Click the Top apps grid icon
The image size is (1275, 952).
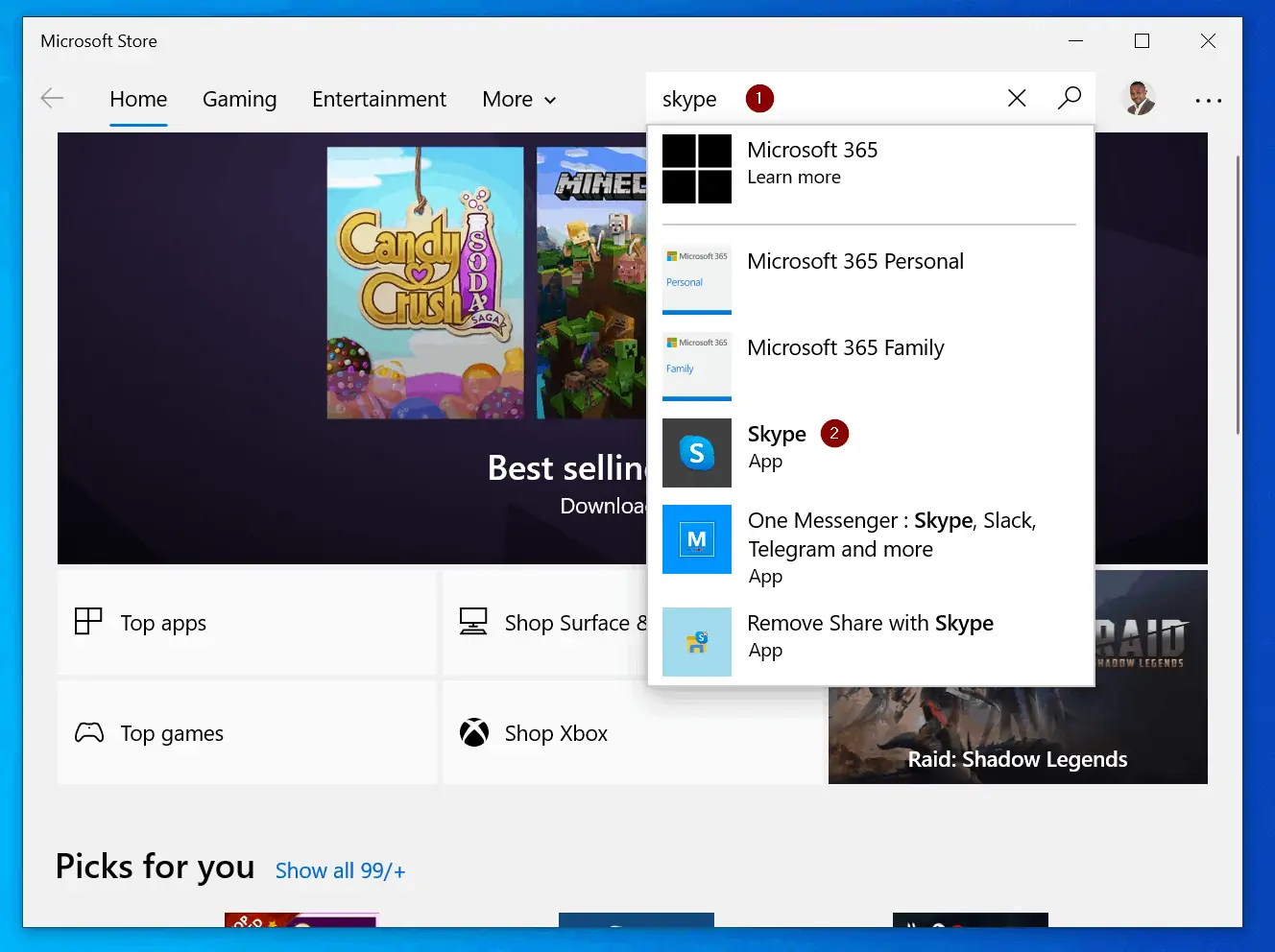click(x=88, y=622)
